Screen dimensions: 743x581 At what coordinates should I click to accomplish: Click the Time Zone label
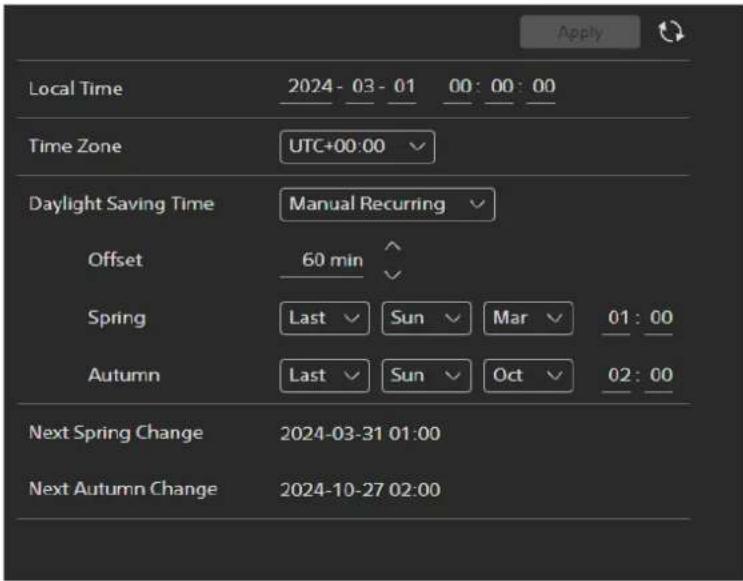coord(75,146)
